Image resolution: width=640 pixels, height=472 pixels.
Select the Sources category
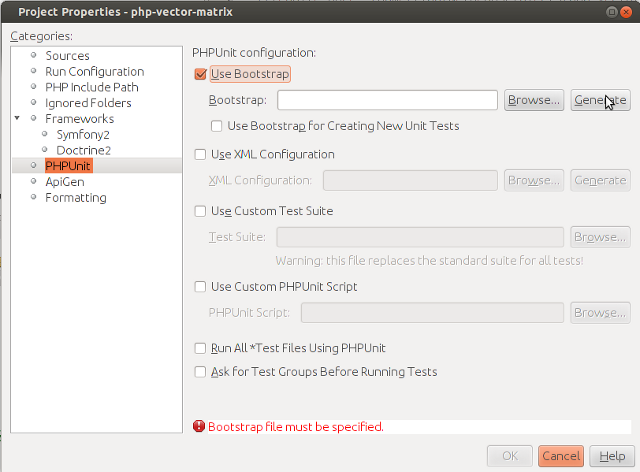pyautogui.click(x=67, y=56)
